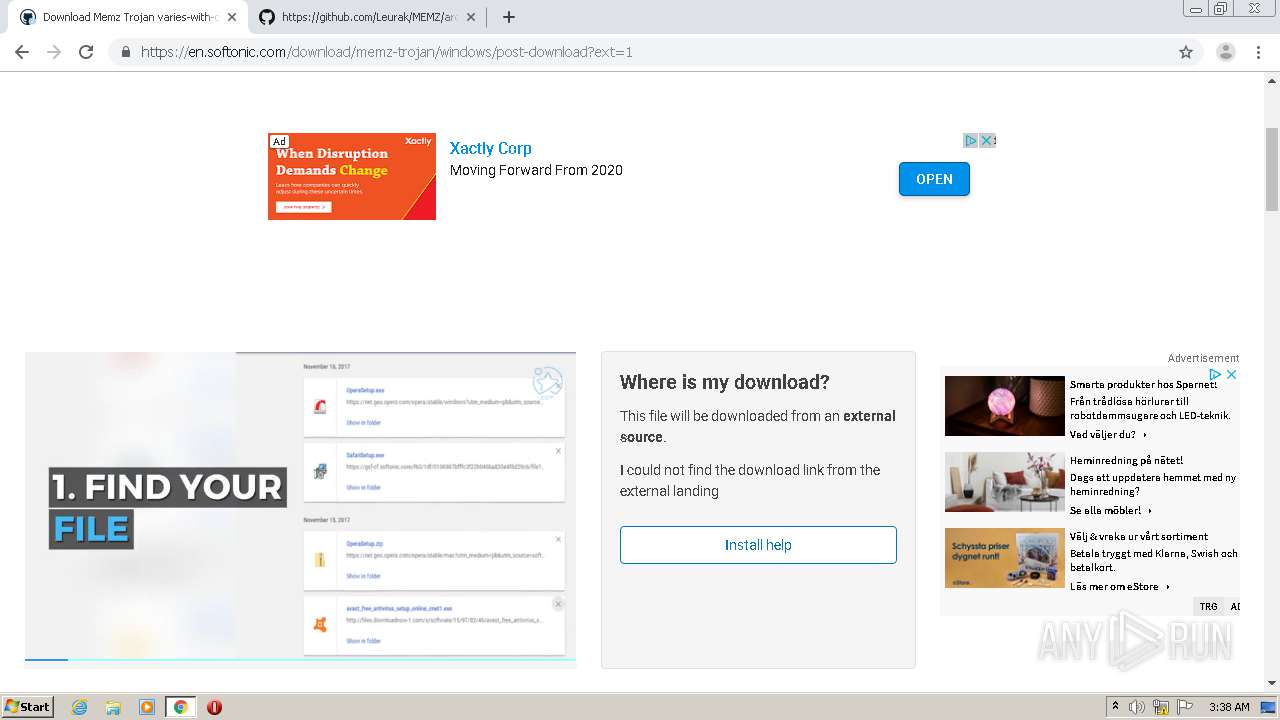The image size is (1280, 720).
Task: Open Action Center flag icon
Action: pos(1185,707)
